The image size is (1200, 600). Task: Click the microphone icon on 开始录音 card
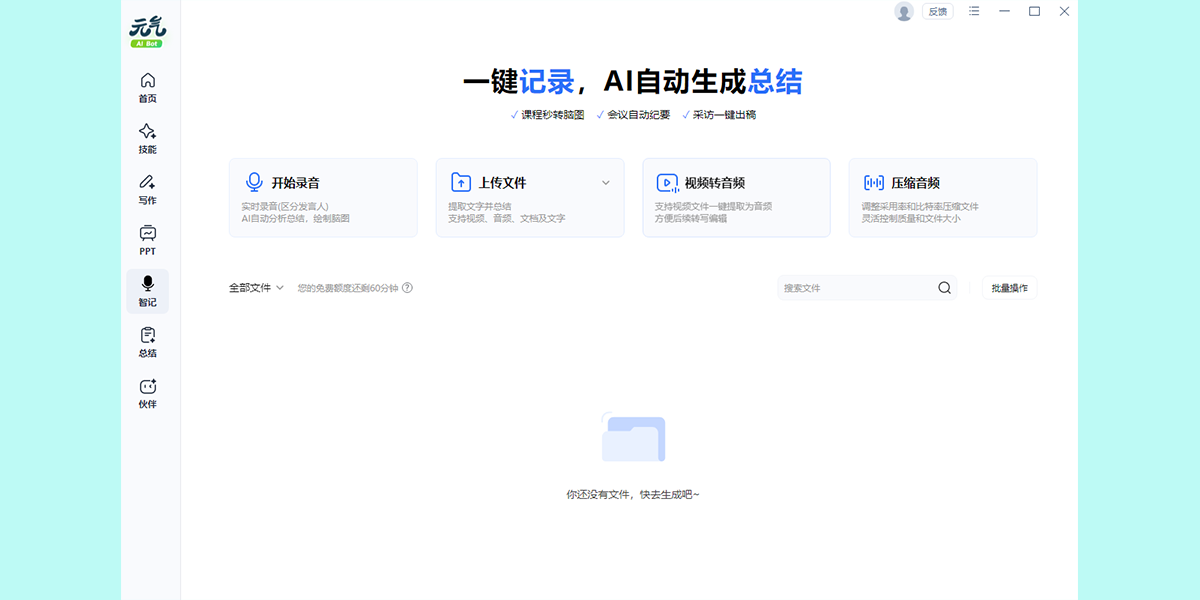(254, 181)
